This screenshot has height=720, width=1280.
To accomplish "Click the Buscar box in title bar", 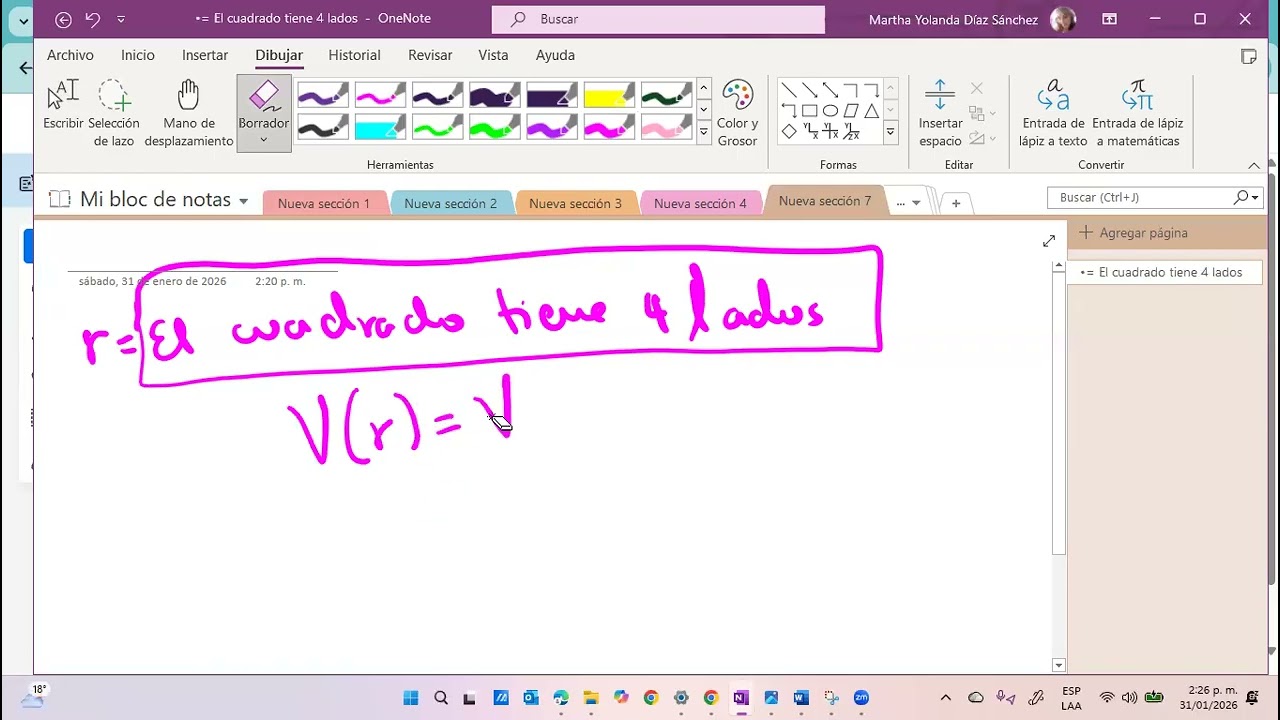I will click(x=658, y=19).
